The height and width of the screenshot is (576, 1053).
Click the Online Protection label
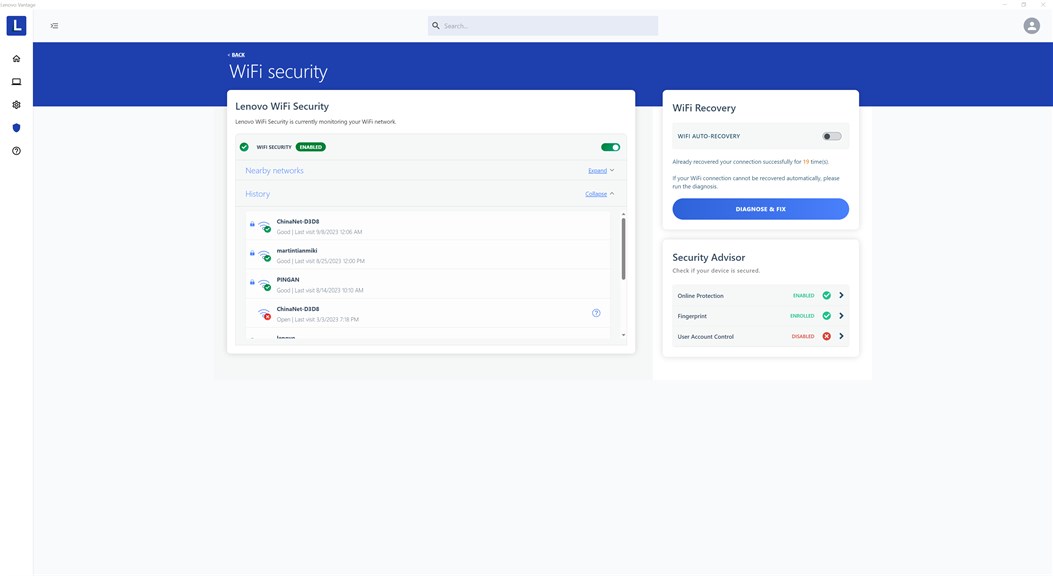pos(700,296)
